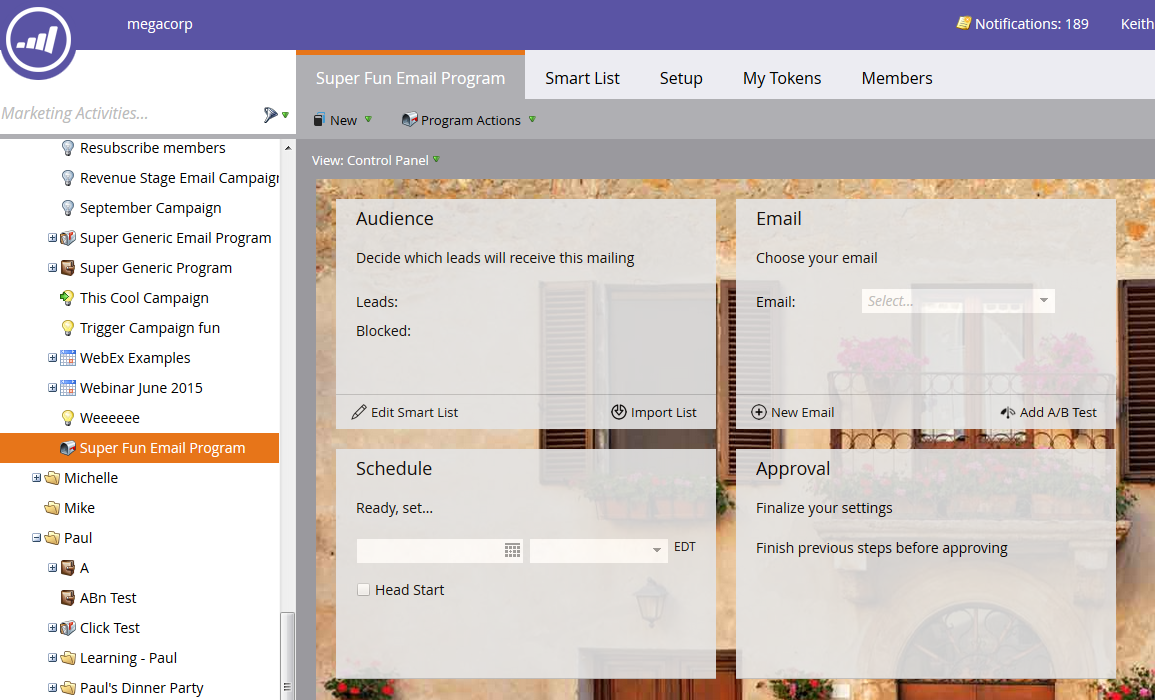The height and width of the screenshot is (700, 1155).
Task: Click the Click Test mailbox icon
Action: (68, 628)
